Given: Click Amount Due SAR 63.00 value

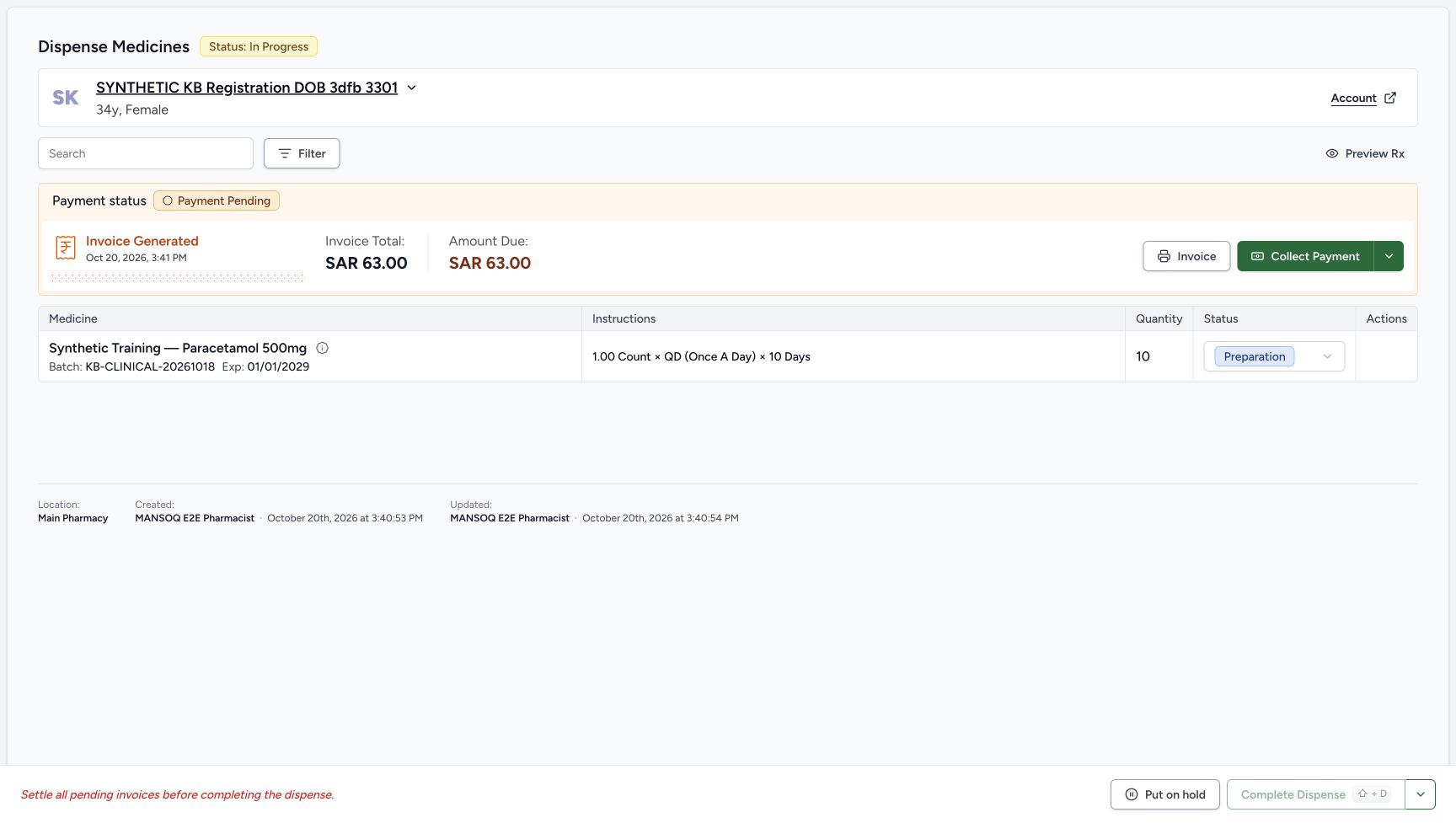Looking at the screenshot, I should tap(490, 263).
